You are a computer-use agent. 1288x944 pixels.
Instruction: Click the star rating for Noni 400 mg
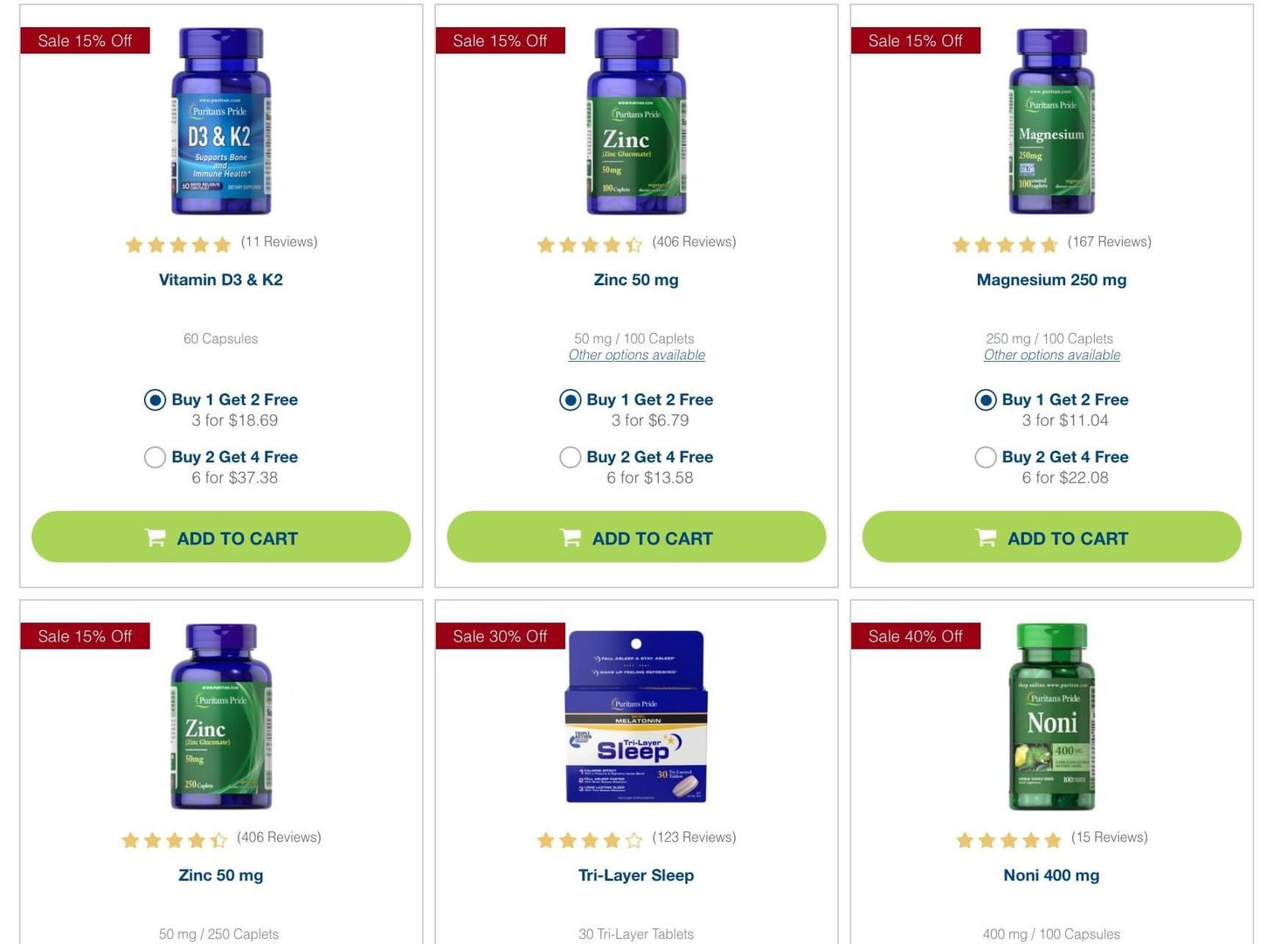1008,840
